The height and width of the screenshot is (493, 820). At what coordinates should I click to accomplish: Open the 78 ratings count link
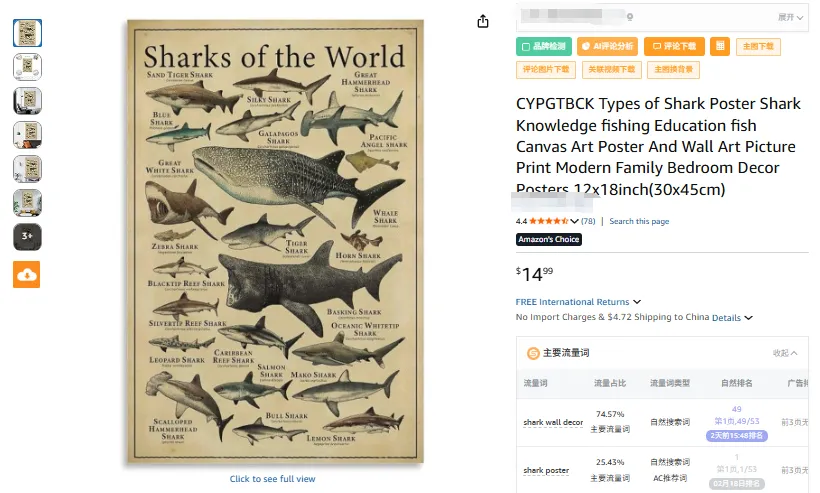click(588, 221)
